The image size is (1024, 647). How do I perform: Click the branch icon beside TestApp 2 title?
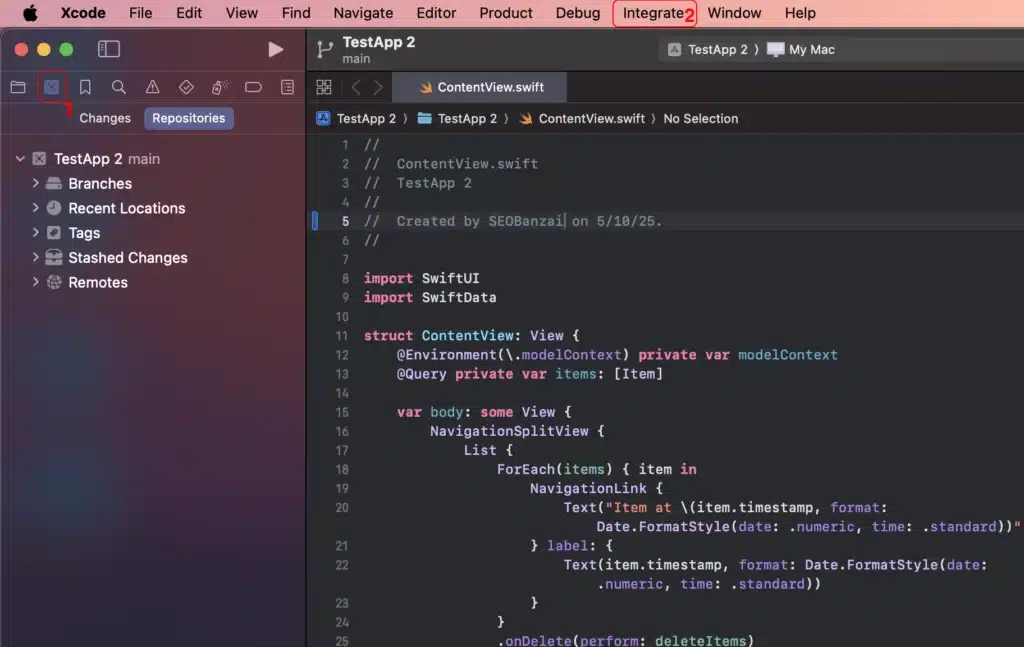point(325,49)
